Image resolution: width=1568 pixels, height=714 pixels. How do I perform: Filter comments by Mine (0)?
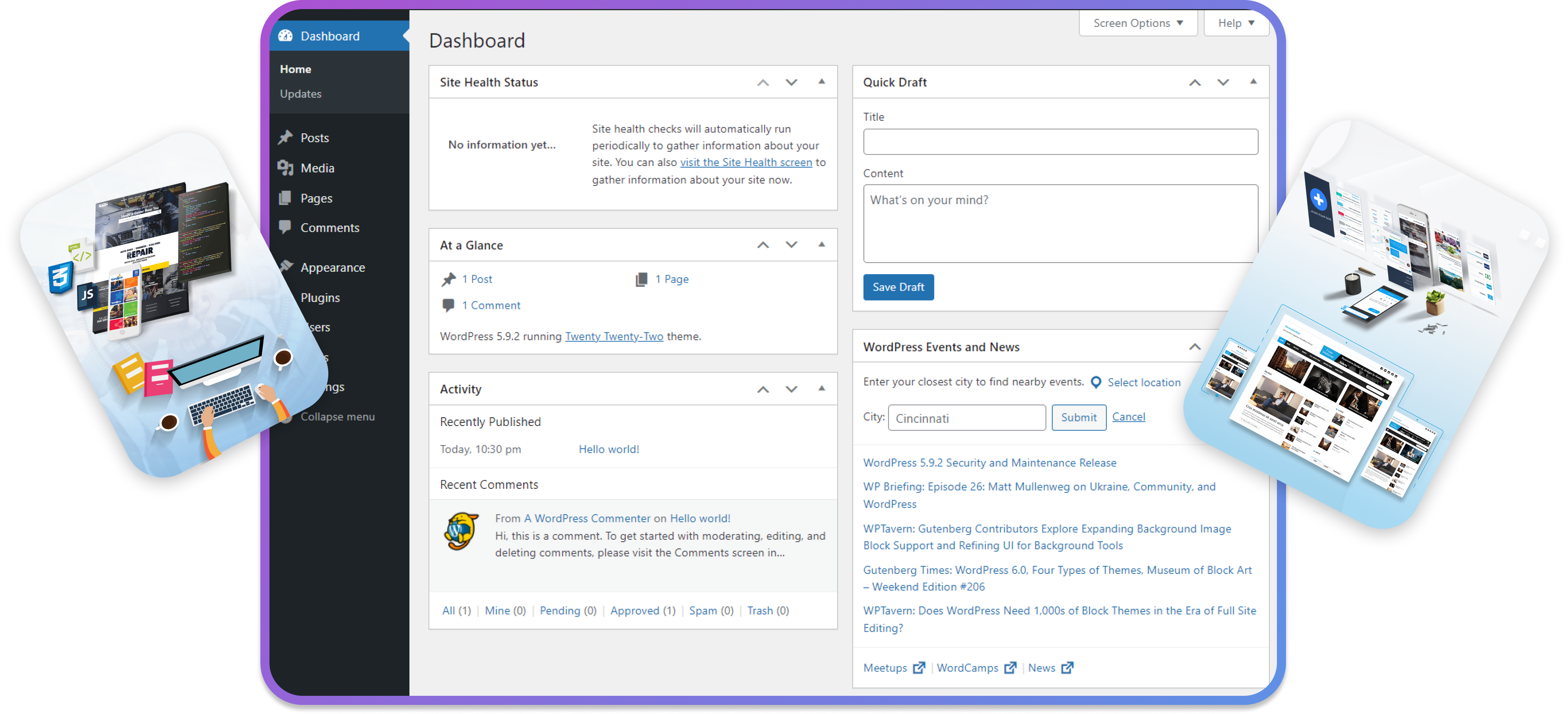coord(505,611)
